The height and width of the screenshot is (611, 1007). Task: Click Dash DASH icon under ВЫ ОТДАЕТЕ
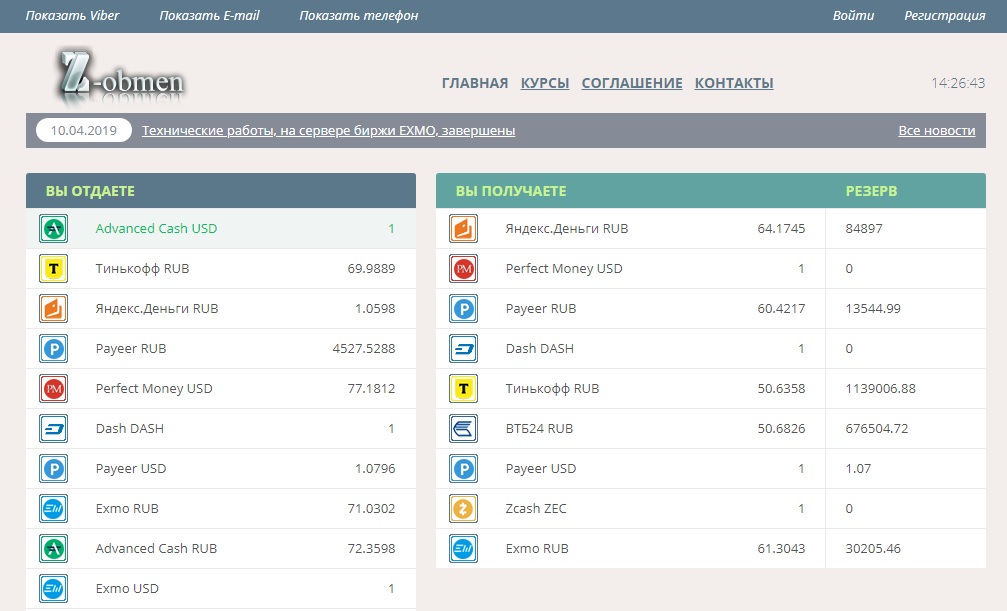[53, 429]
